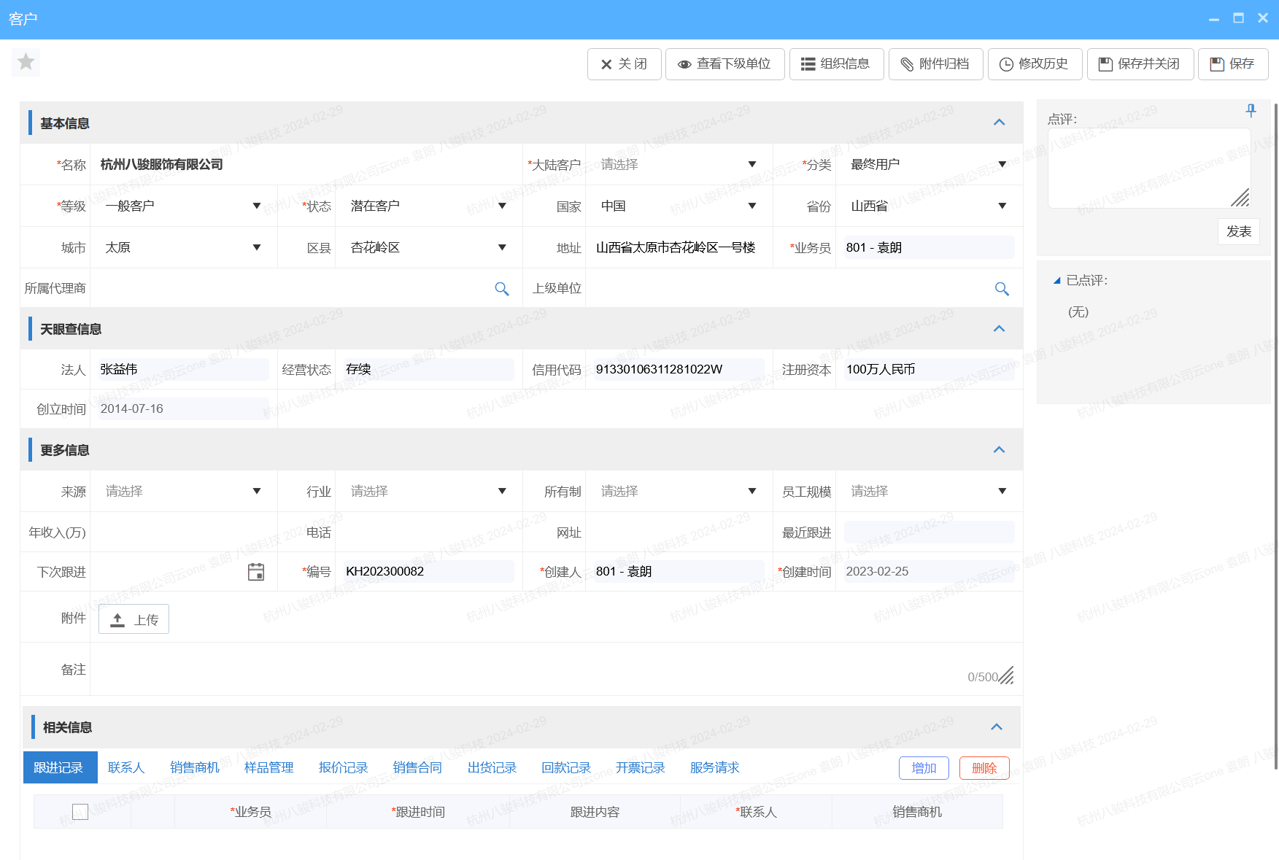
Task: Open 组织信息 via the grid icon
Action: [x=836, y=63]
